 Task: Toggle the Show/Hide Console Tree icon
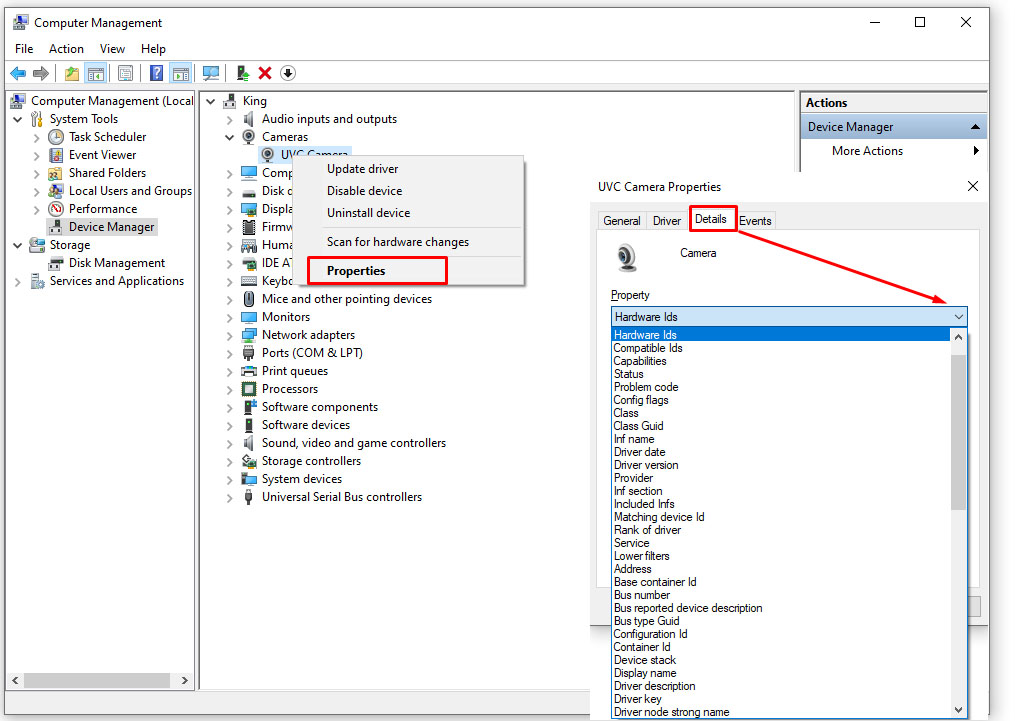tap(96, 73)
